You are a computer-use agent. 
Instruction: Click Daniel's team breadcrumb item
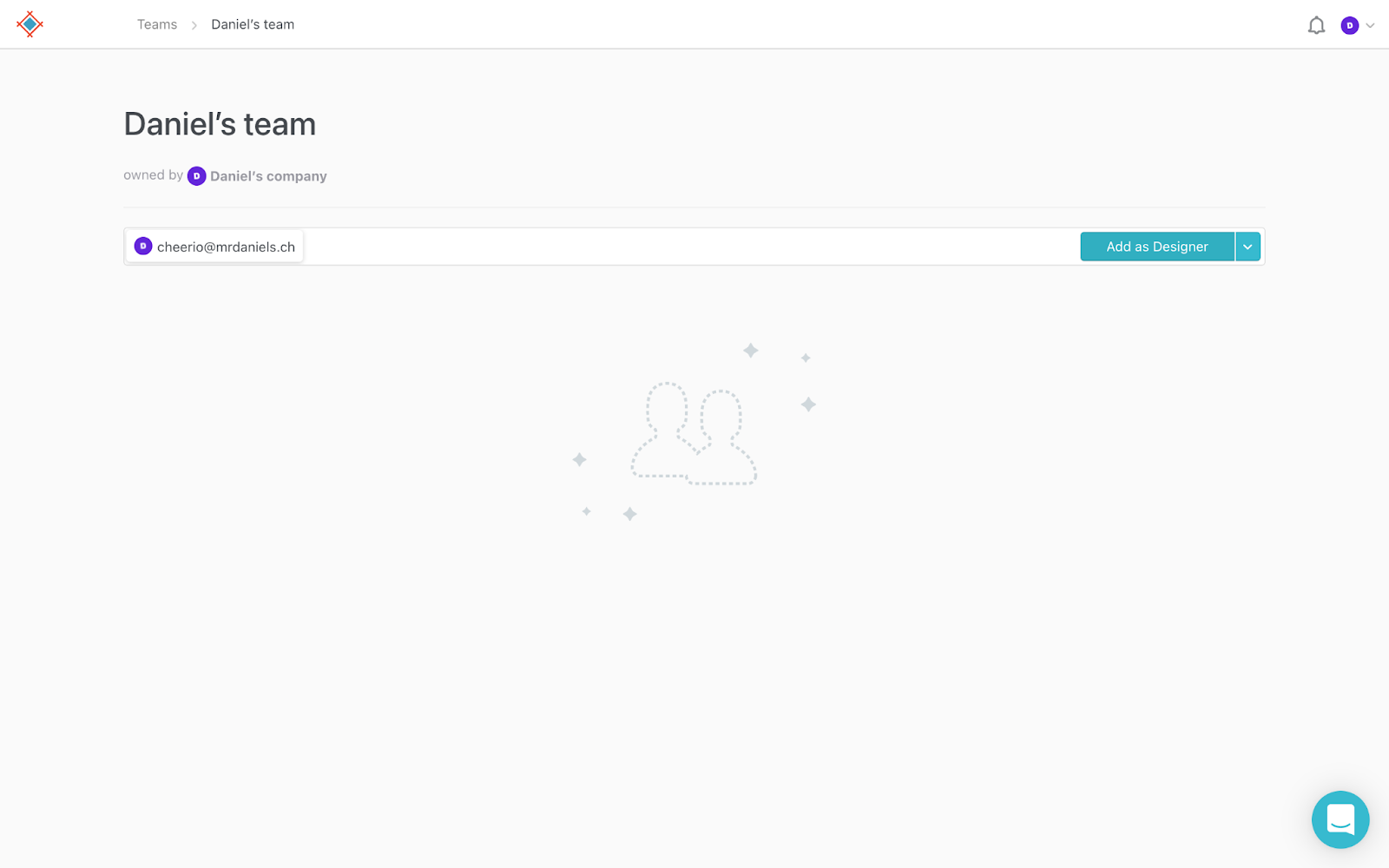[x=253, y=24]
